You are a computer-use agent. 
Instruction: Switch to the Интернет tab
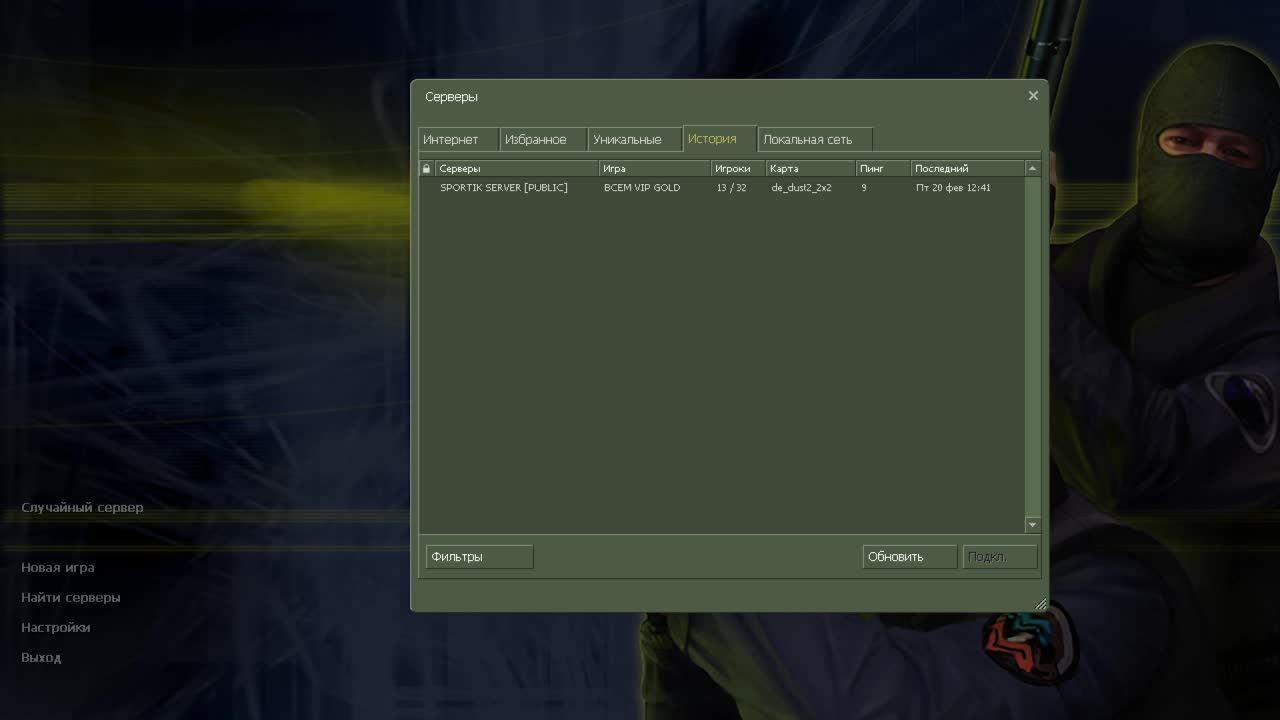[x=458, y=139]
